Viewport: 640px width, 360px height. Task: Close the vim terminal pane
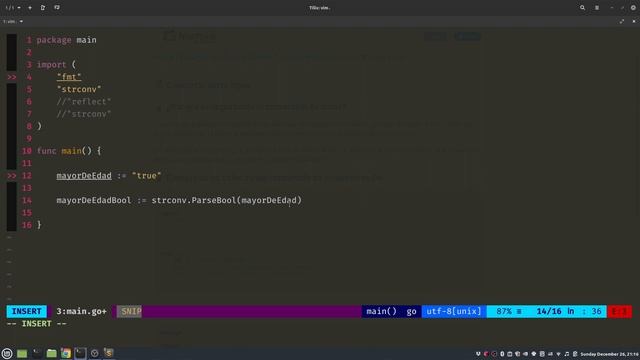[634, 21]
